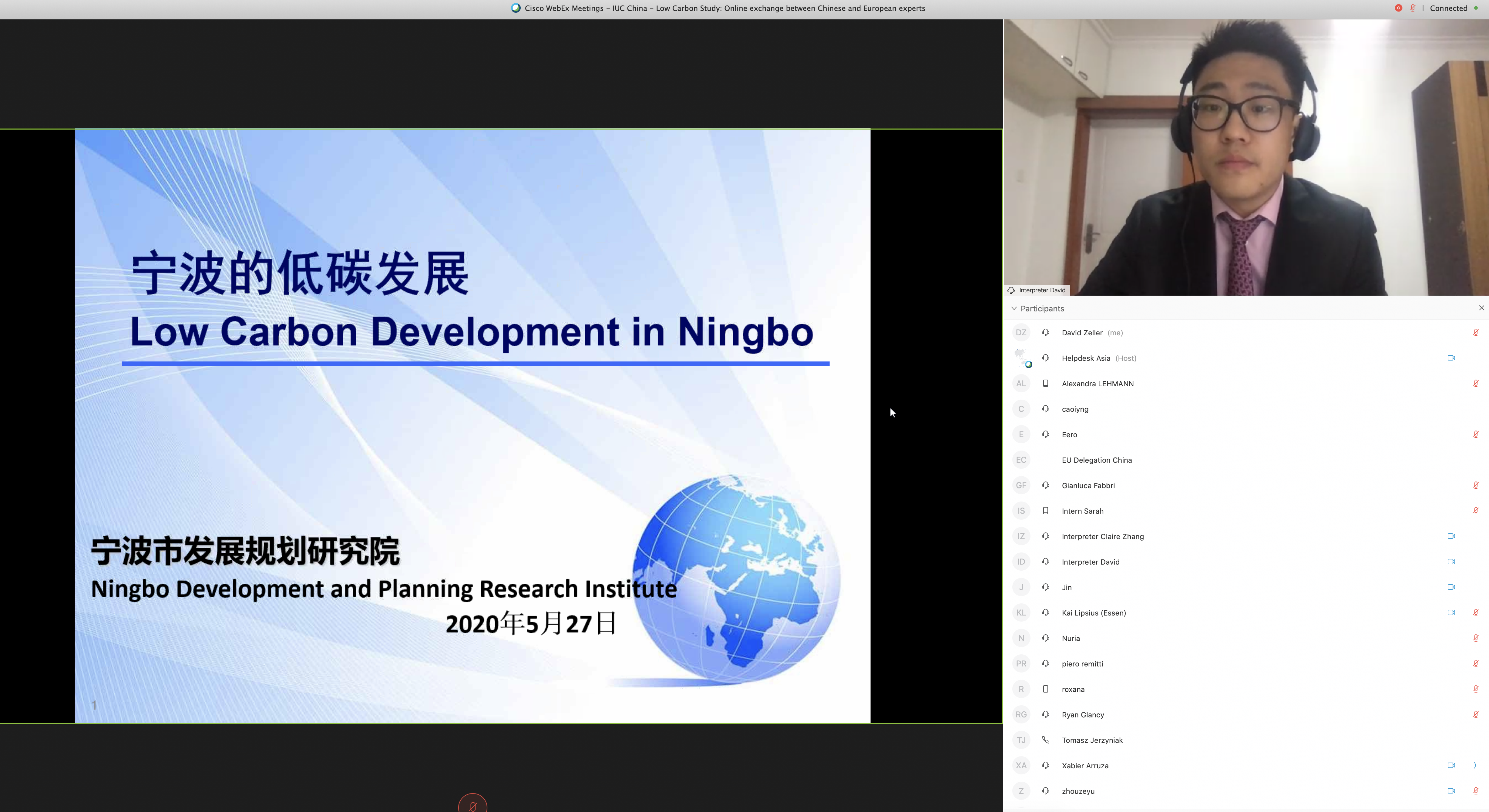The width and height of the screenshot is (1489, 812).
Task: Select EU Delegation China participant entry
Action: (x=1097, y=460)
